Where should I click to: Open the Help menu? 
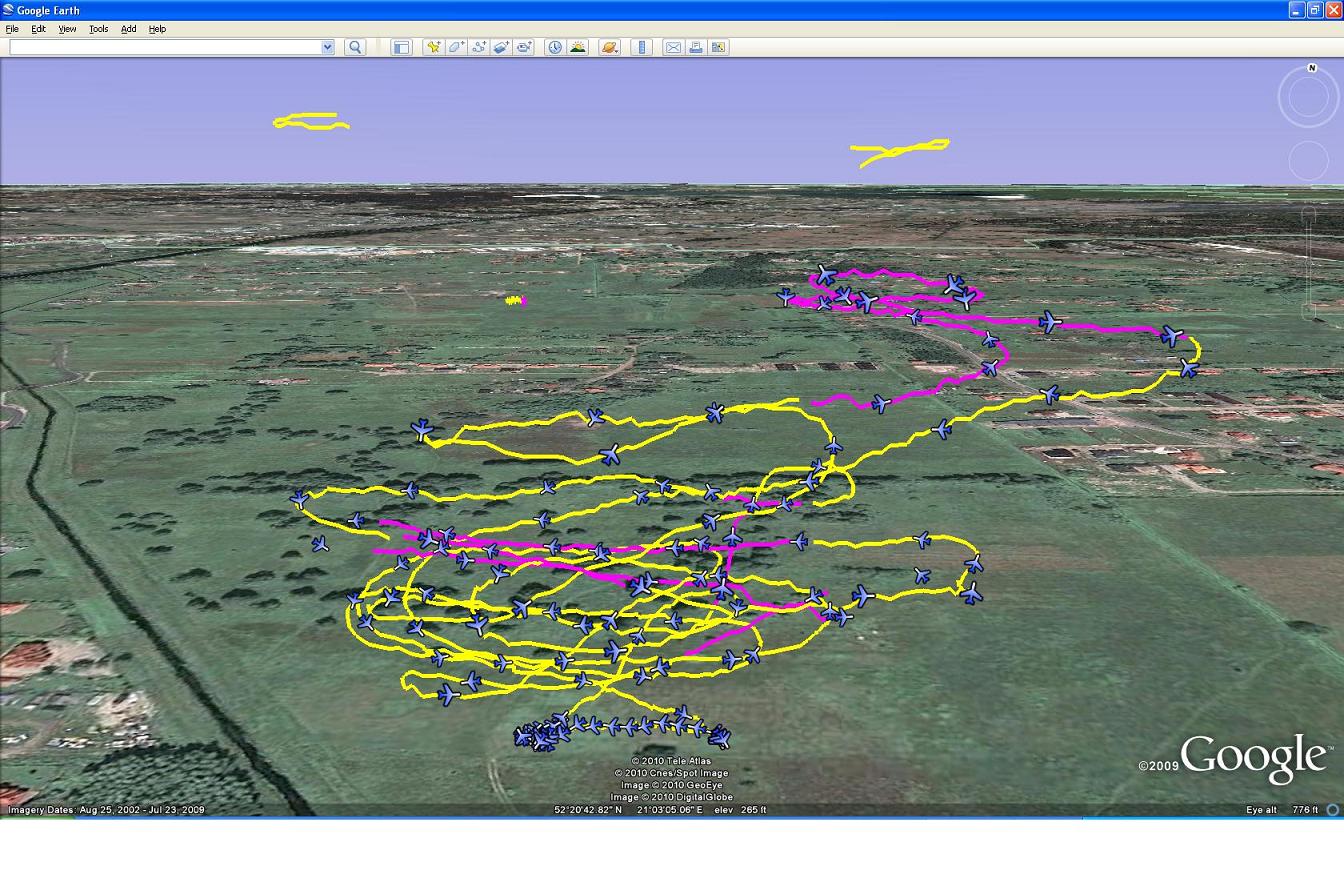tap(157, 29)
